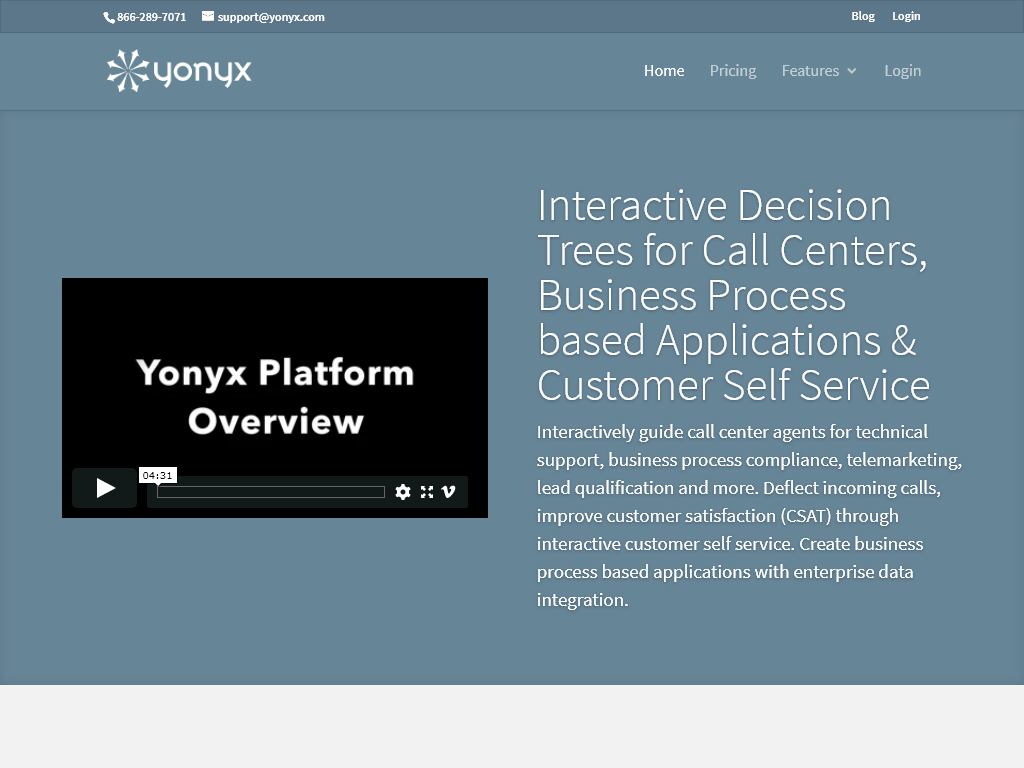Collapse the Features submenu arrow
The width and height of the screenshot is (1024, 768).
(852, 71)
